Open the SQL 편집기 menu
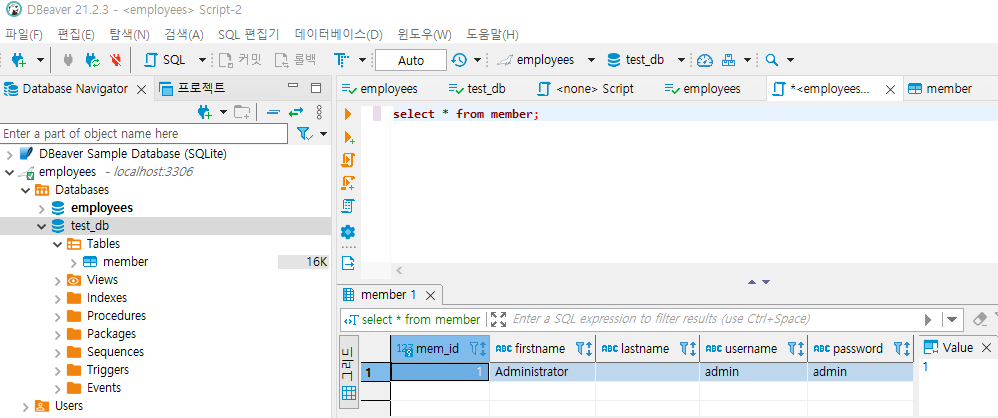The width and height of the screenshot is (998, 418). tap(248, 34)
